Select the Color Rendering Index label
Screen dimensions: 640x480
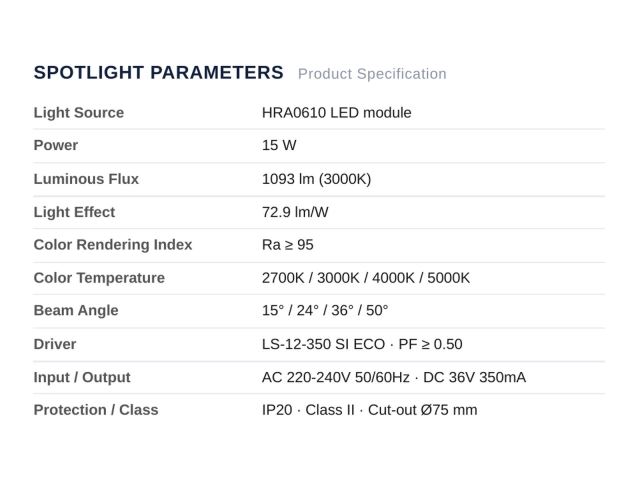coord(113,245)
